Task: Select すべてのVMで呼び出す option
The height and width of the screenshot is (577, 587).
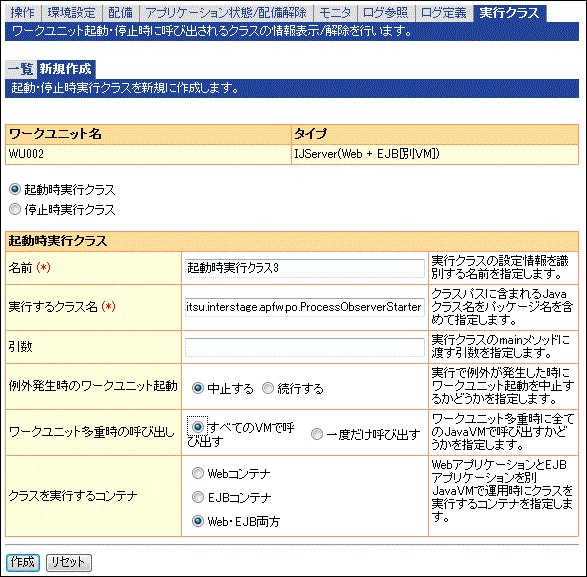Action: [x=198, y=427]
